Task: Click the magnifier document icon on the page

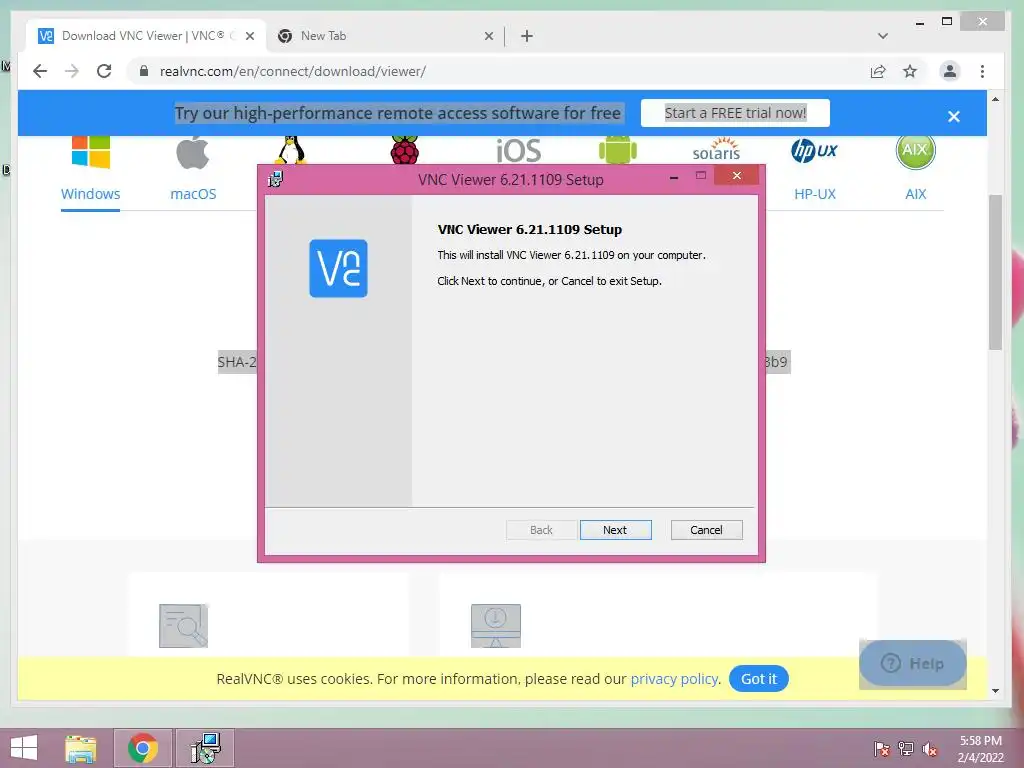Action: 184,626
